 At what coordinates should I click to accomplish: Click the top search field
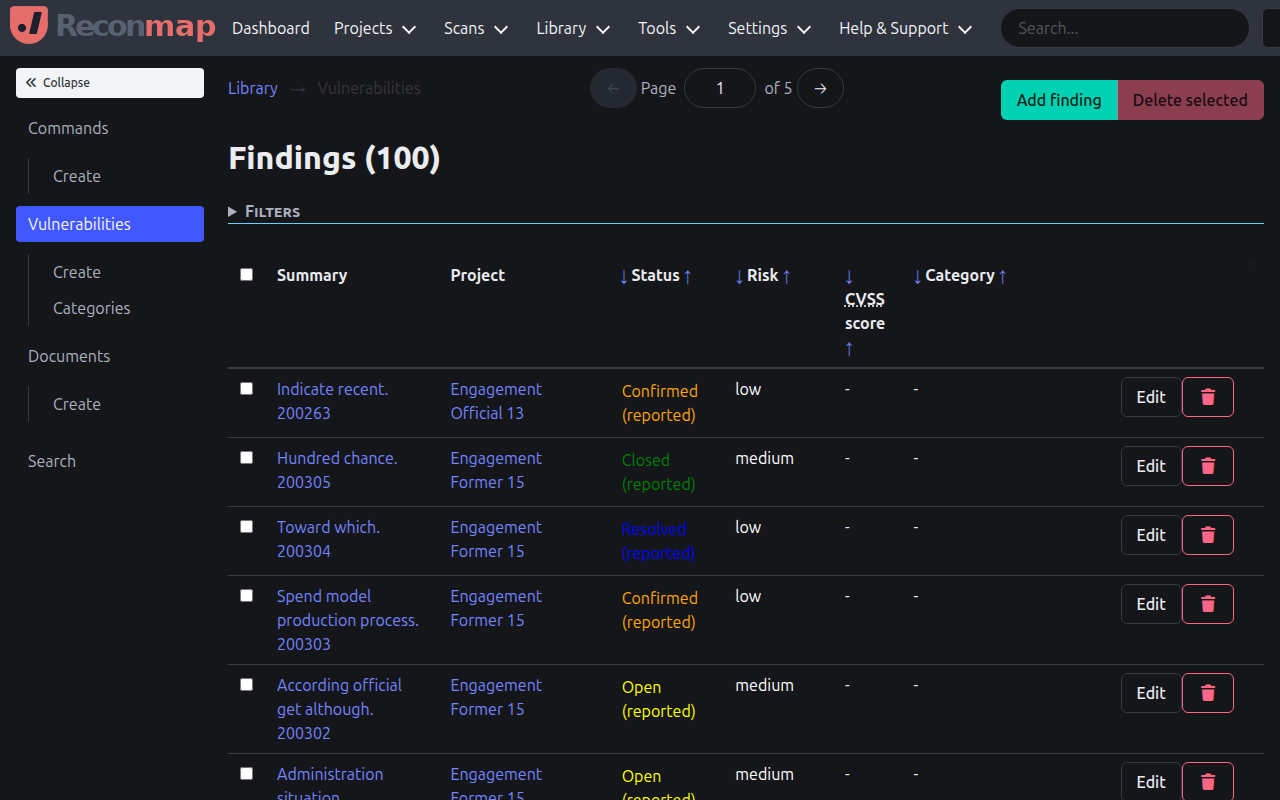[1125, 28]
